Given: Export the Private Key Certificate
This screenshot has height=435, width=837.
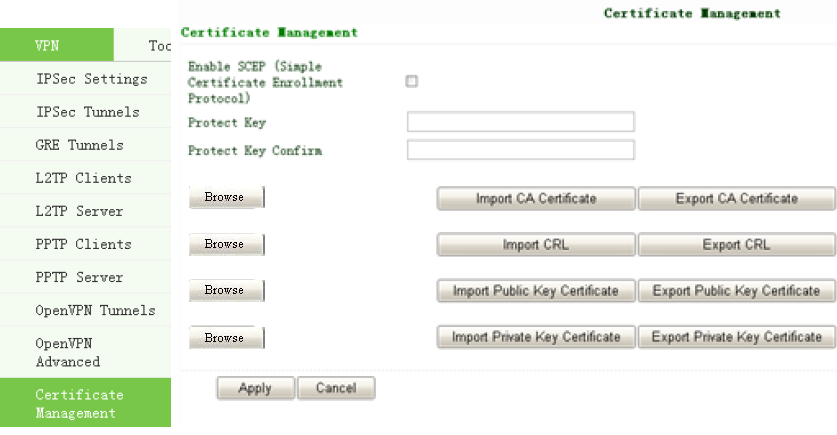Looking at the screenshot, I should coord(736,337).
